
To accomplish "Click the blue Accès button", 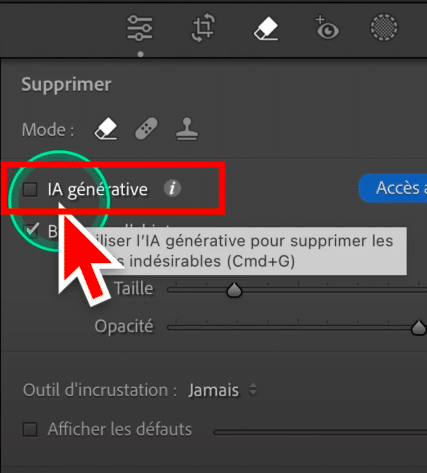I will point(393,188).
